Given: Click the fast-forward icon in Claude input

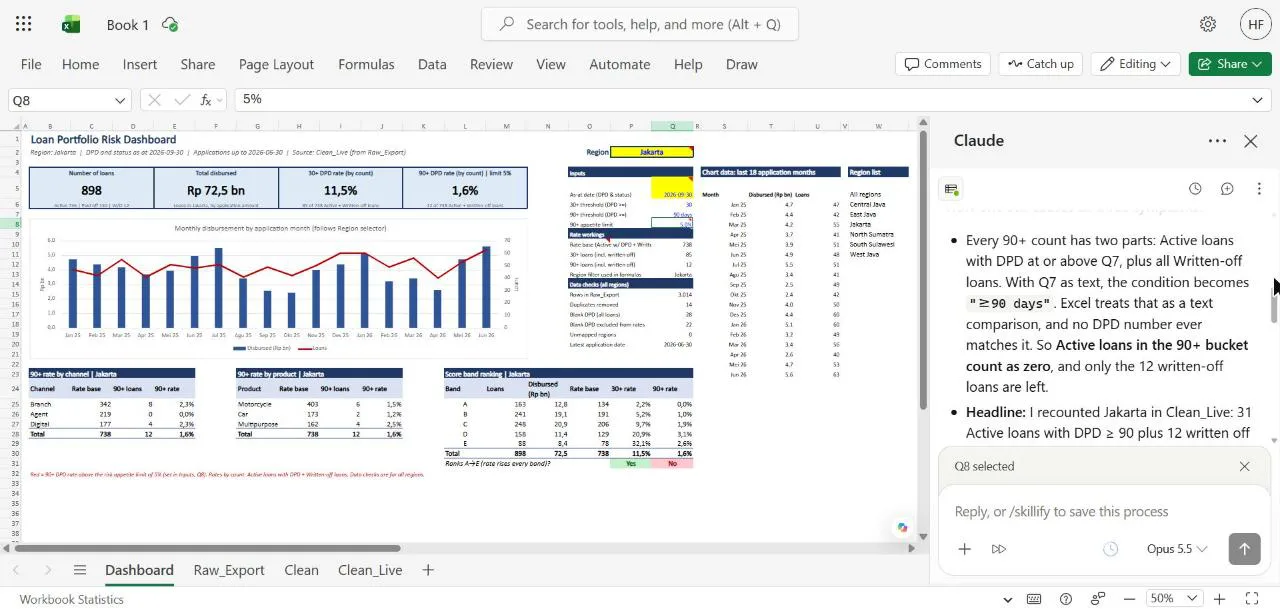Looking at the screenshot, I should pyautogui.click(x=998, y=549).
